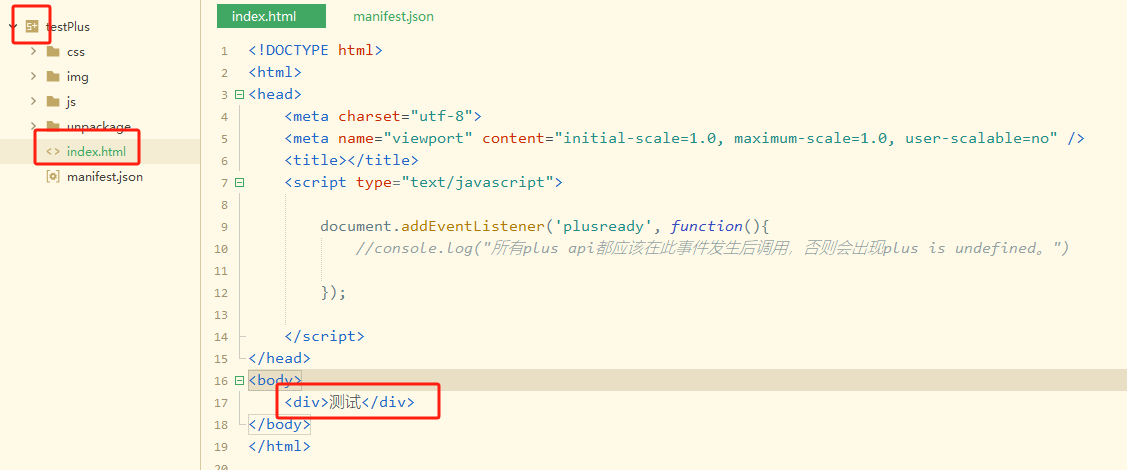Click the opening body tag
Screen dimensions: 1127x470
click(275, 380)
